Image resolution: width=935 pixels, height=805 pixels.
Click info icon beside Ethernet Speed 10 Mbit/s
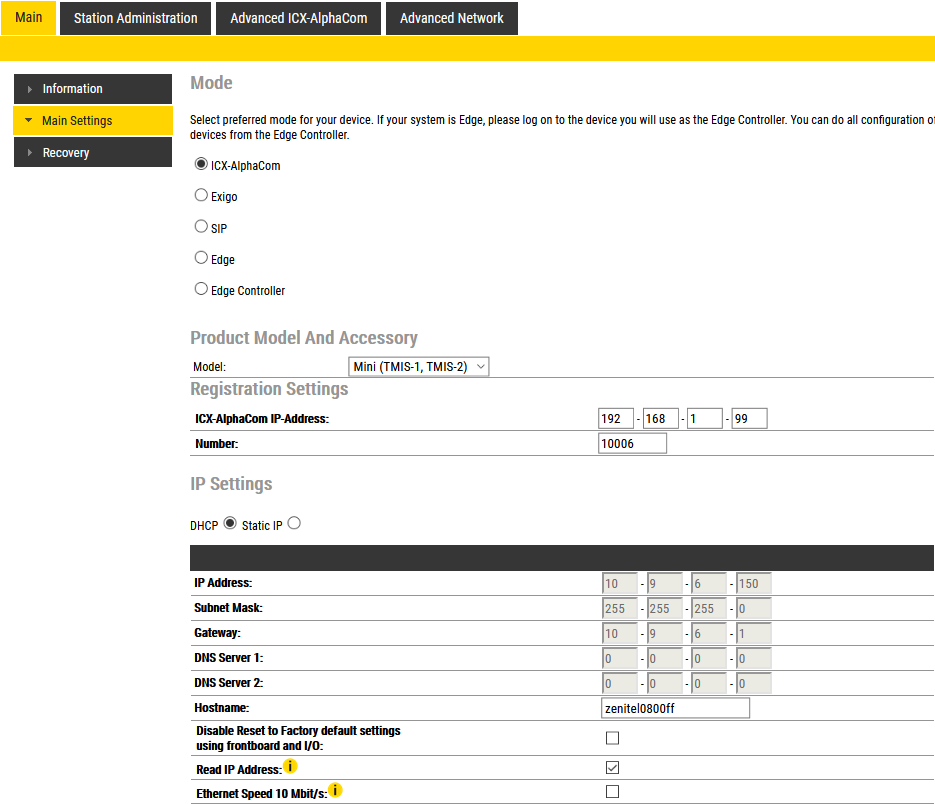point(335,791)
